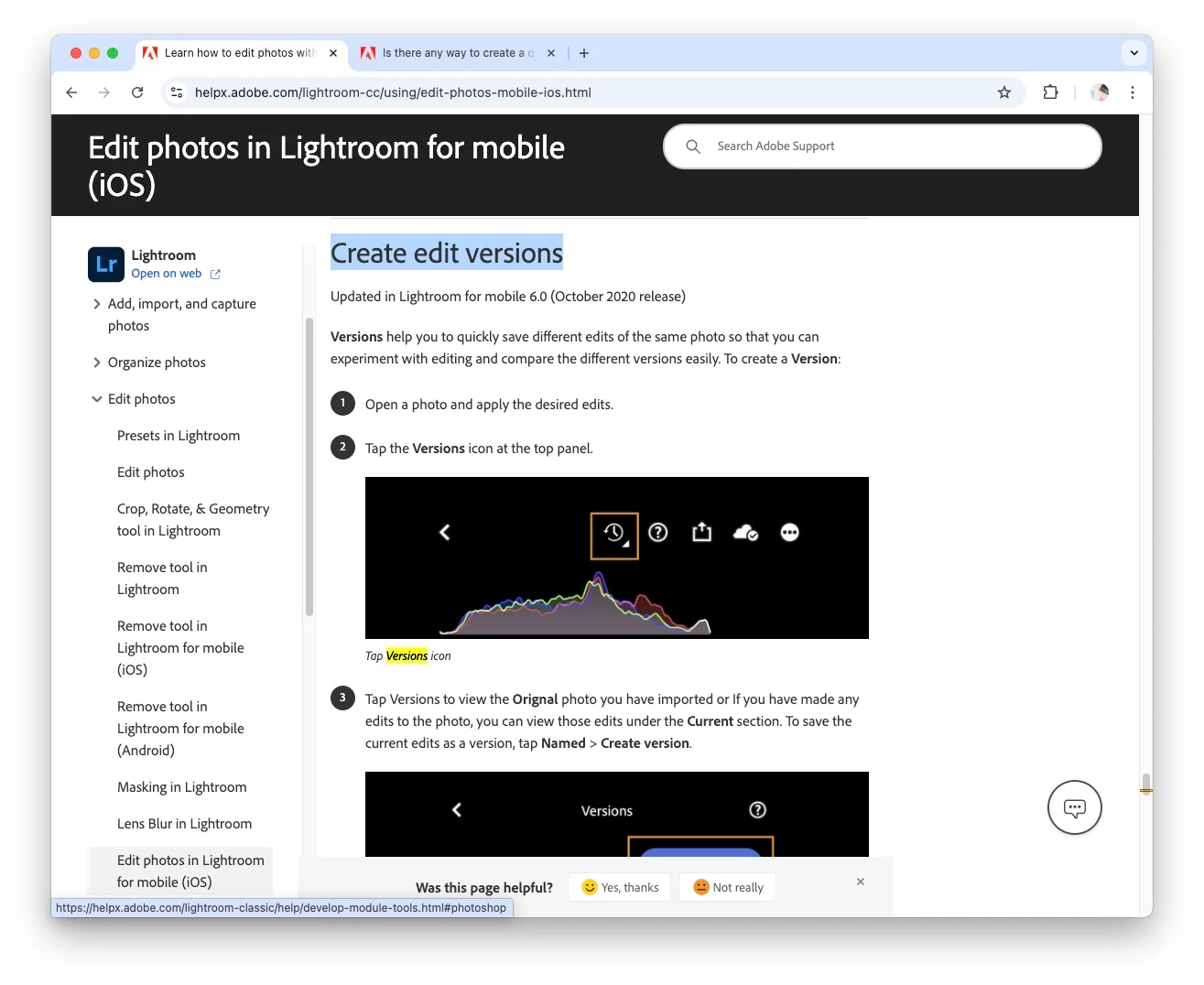Click the browser forward arrow
Viewport: 1204px width, 985px height.
(104, 92)
